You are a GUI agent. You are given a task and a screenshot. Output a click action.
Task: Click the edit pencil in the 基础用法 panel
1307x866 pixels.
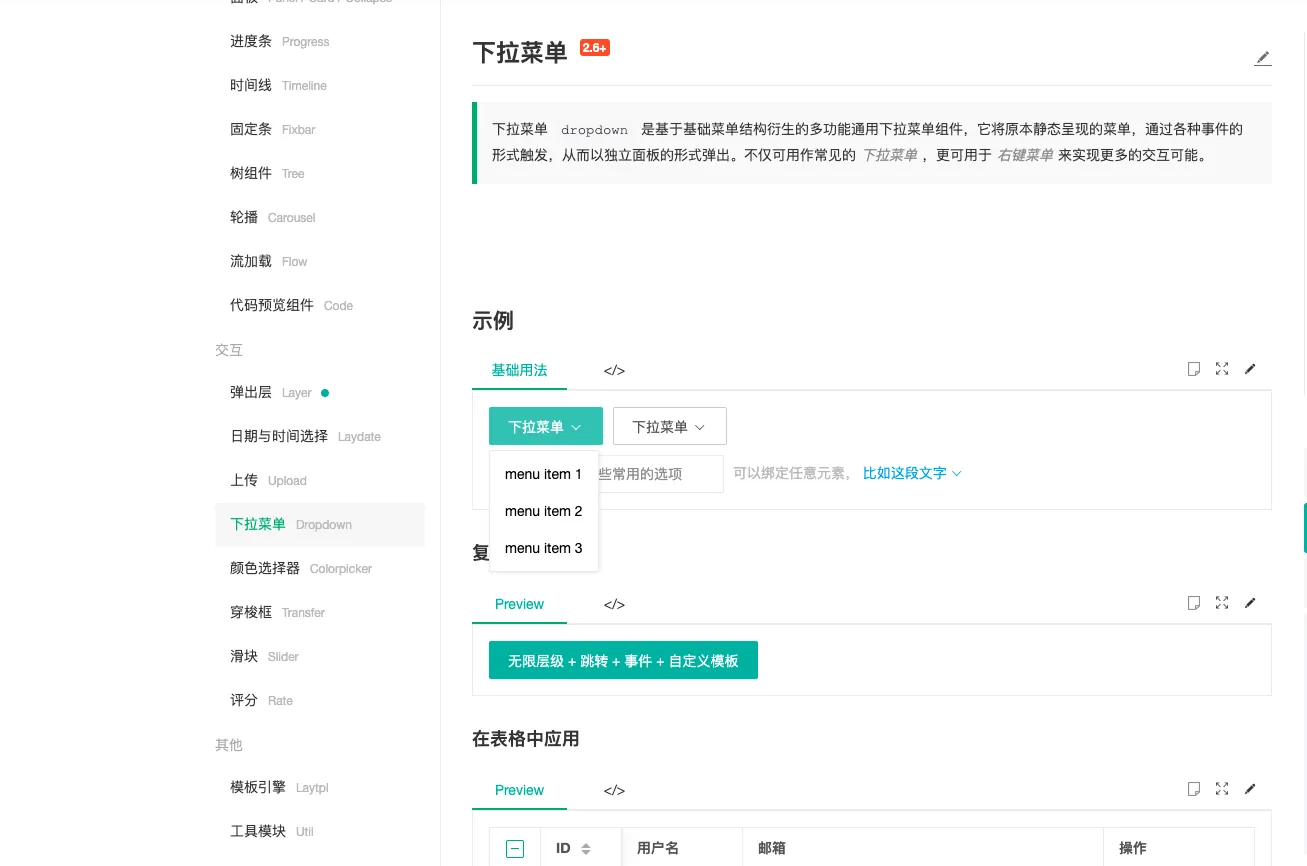pos(1250,369)
